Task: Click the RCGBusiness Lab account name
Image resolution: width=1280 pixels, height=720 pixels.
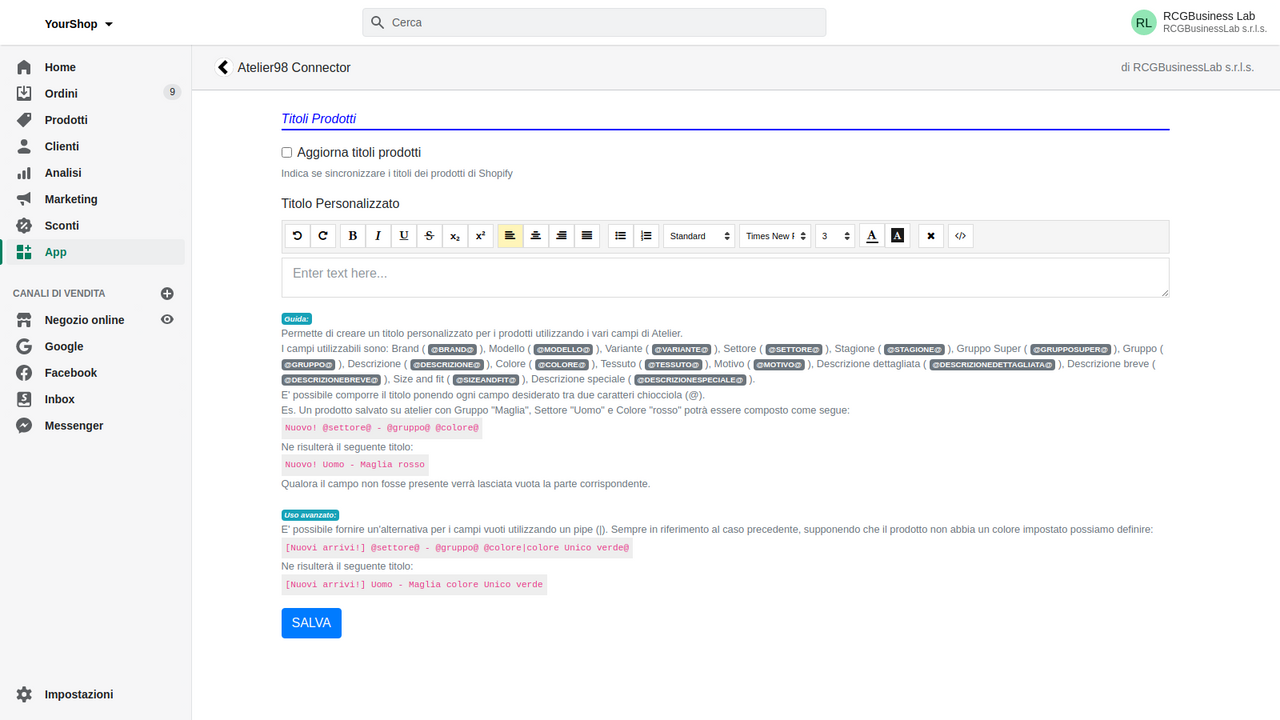Action: pyautogui.click(x=1209, y=16)
